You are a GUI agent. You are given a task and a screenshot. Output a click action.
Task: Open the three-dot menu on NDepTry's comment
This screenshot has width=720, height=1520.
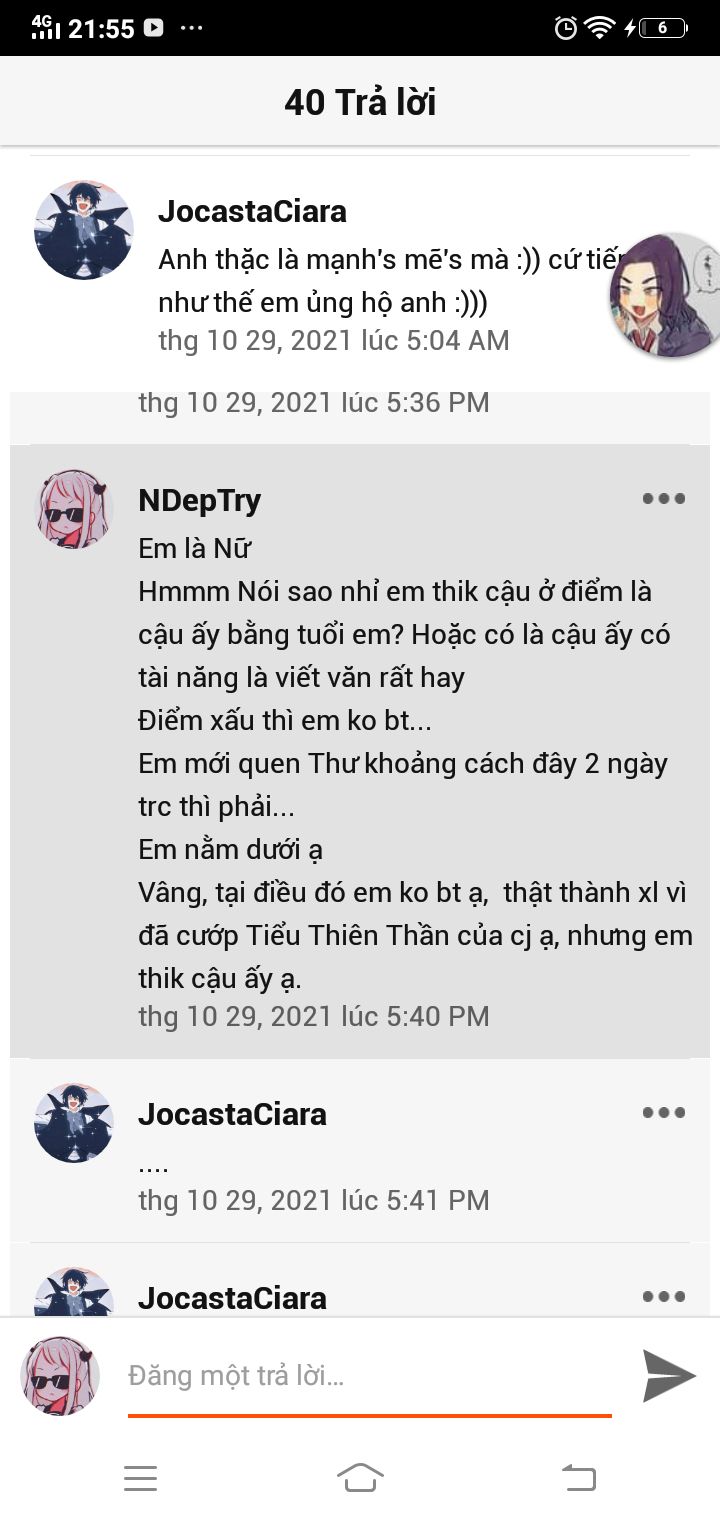pos(664,498)
